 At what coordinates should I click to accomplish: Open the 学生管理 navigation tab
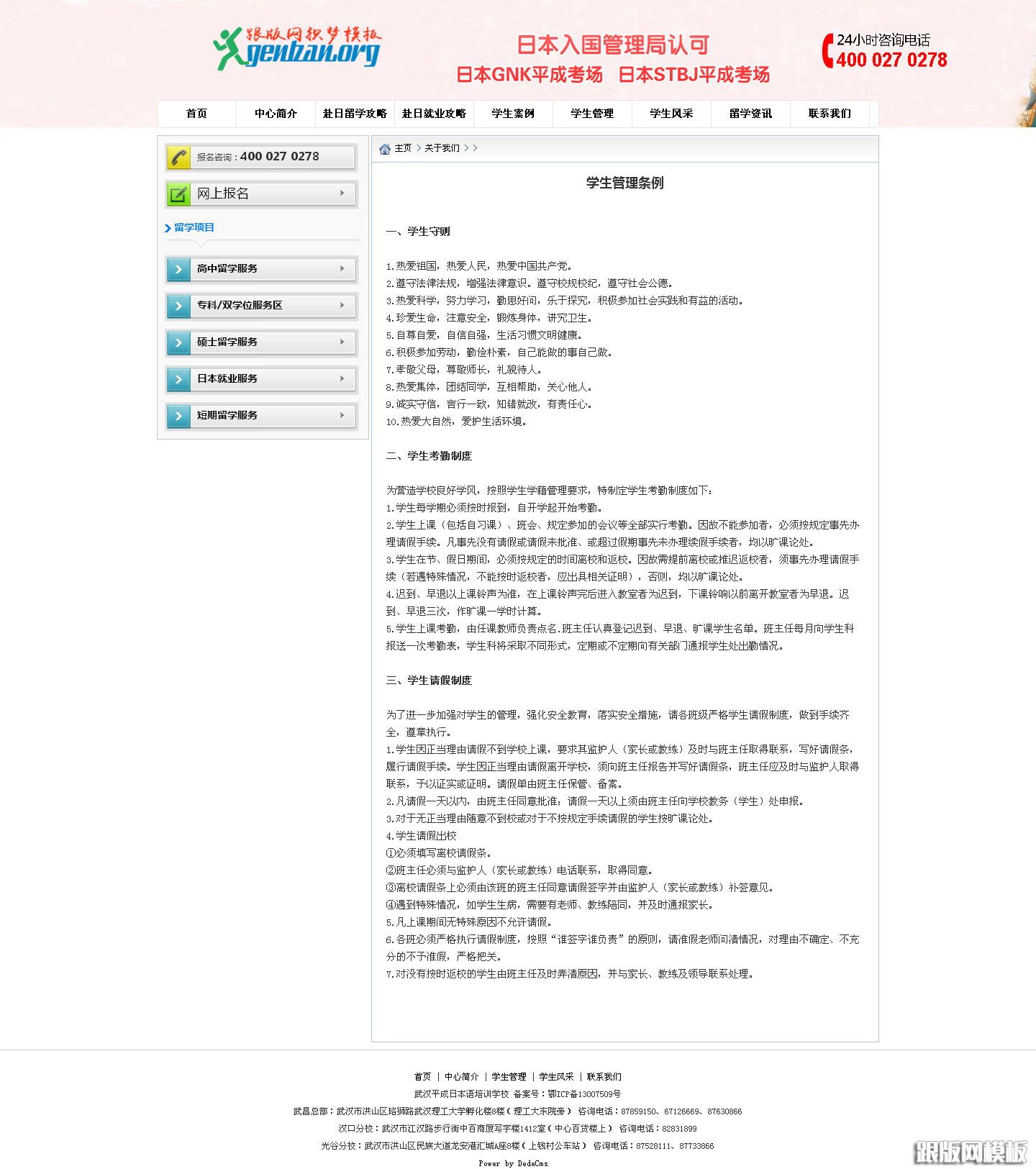[592, 114]
